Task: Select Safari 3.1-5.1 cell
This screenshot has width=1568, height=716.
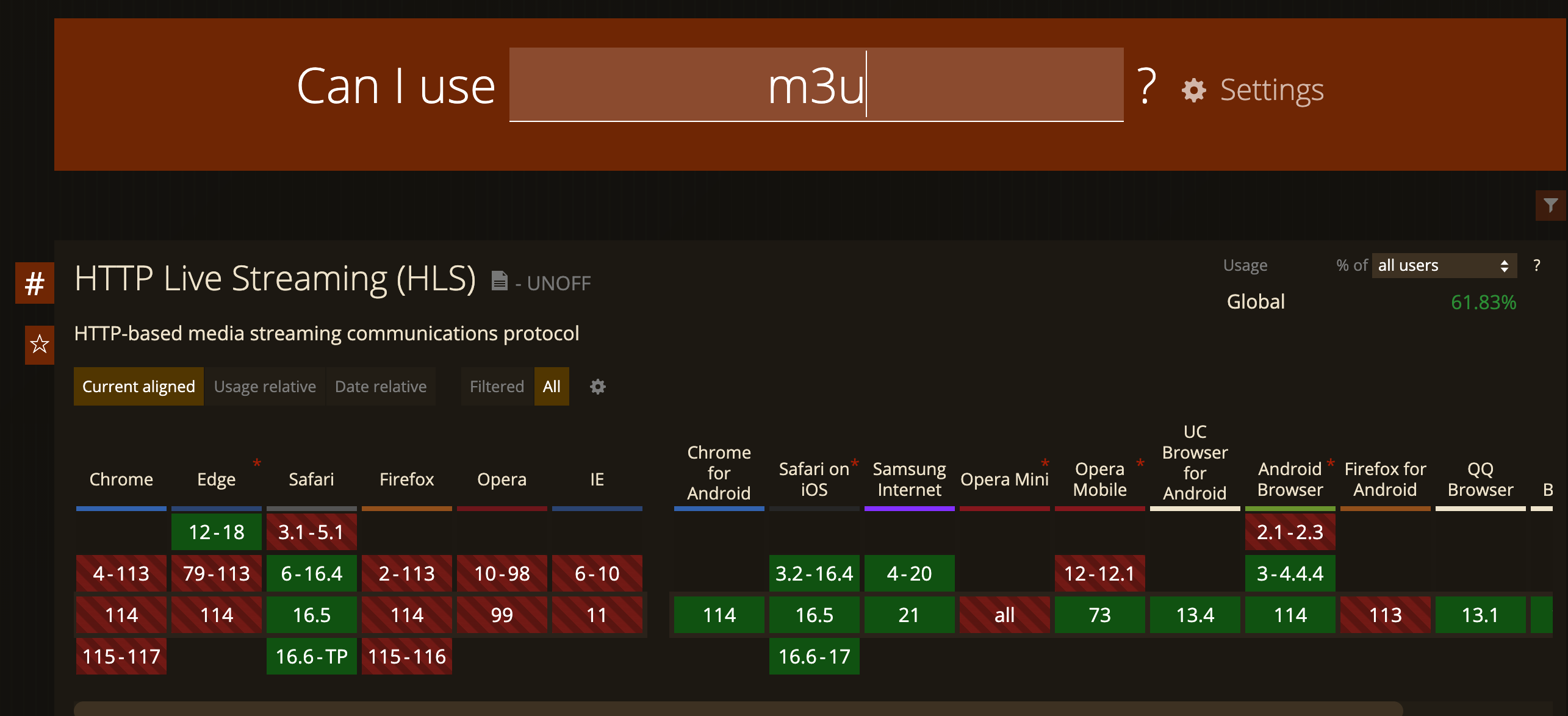Action: click(x=312, y=532)
